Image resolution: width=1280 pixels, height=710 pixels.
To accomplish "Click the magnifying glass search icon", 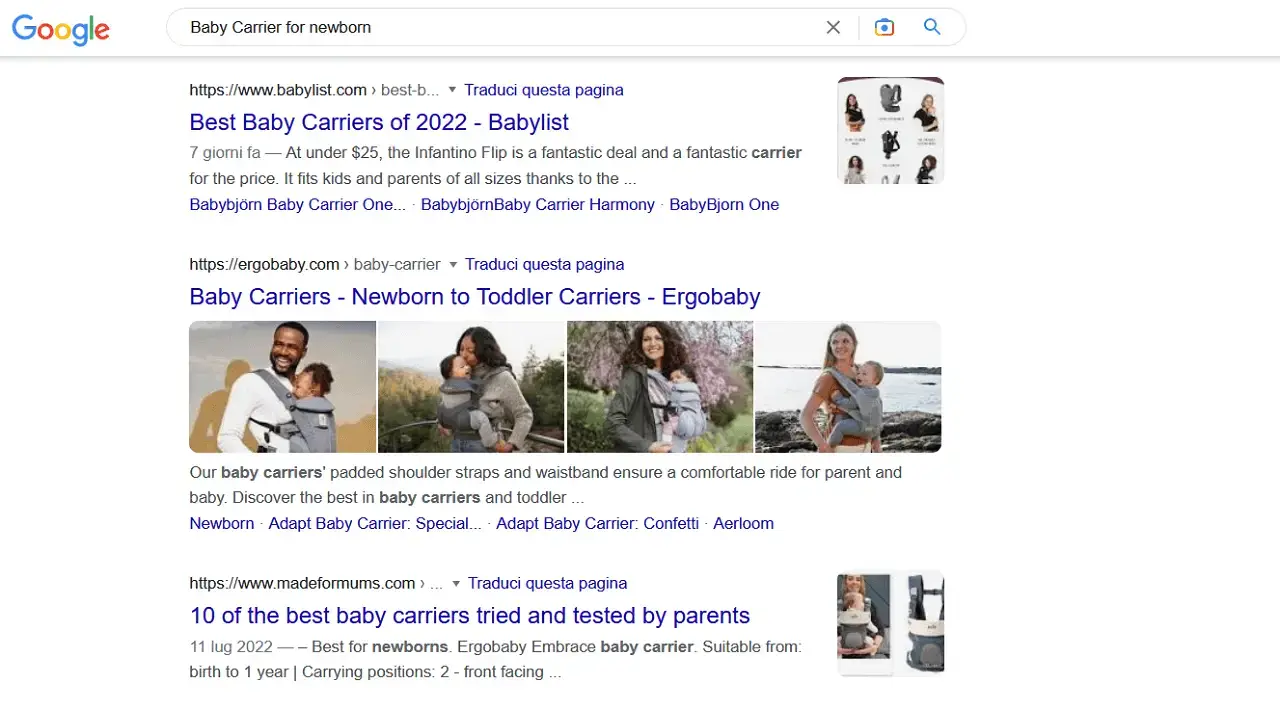I will pyautogui.click(x=932, y=27).
